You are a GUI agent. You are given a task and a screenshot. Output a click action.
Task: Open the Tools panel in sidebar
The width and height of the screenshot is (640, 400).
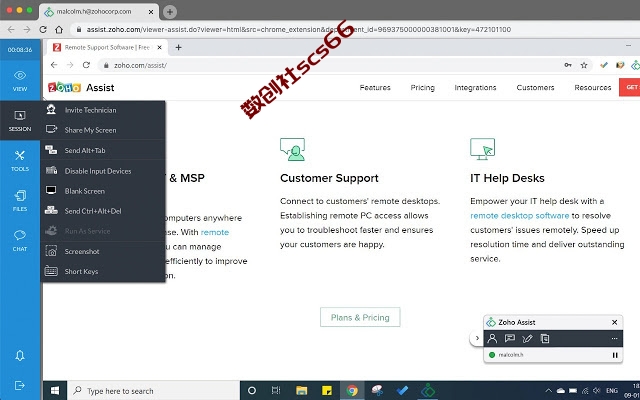20,161
